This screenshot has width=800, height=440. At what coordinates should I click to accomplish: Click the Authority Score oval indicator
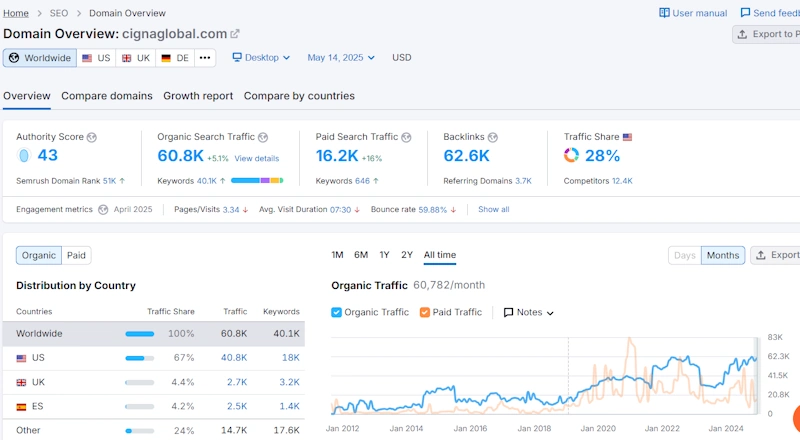23,155
